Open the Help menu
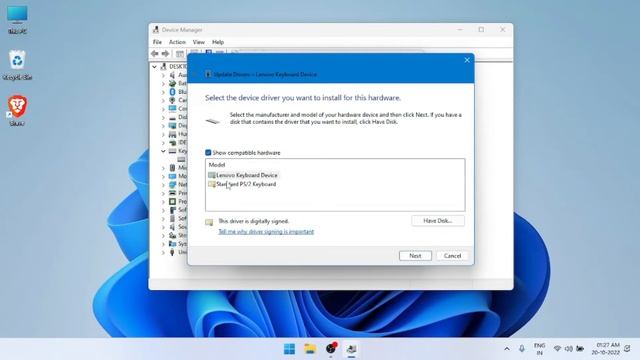The width and height of the screenshot is (640, 360). click(218, 42)
